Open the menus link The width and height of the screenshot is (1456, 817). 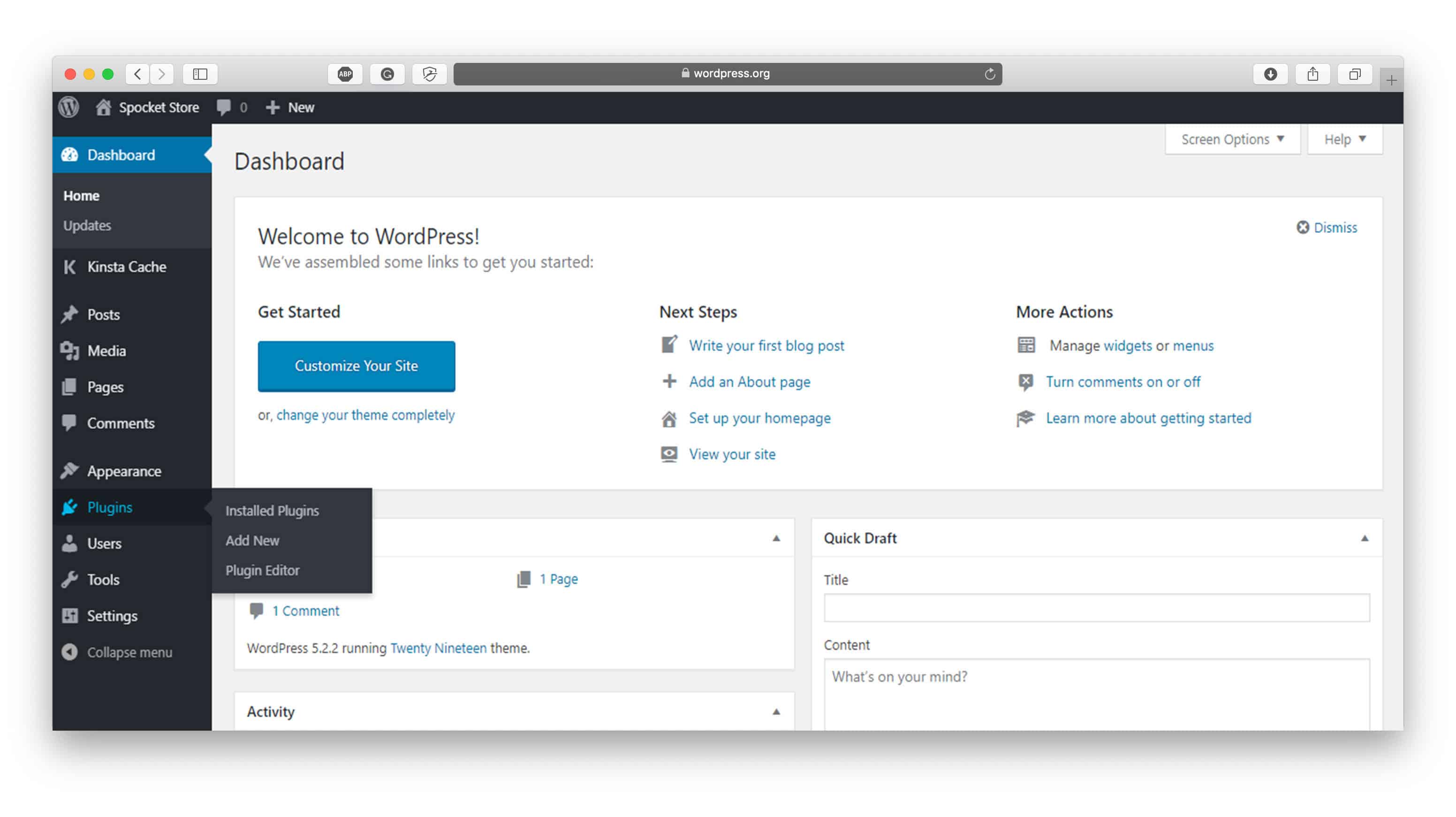1192,345
